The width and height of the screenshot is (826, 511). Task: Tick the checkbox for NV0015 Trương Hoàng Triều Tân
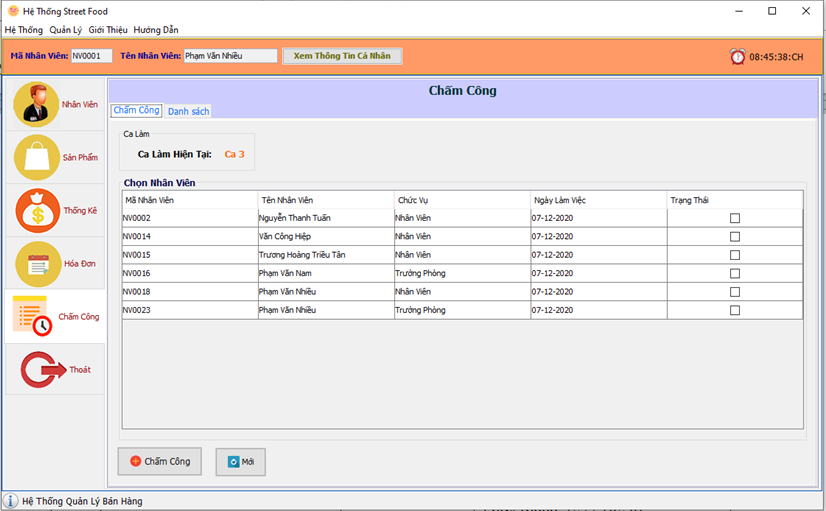tap(735, 255)
